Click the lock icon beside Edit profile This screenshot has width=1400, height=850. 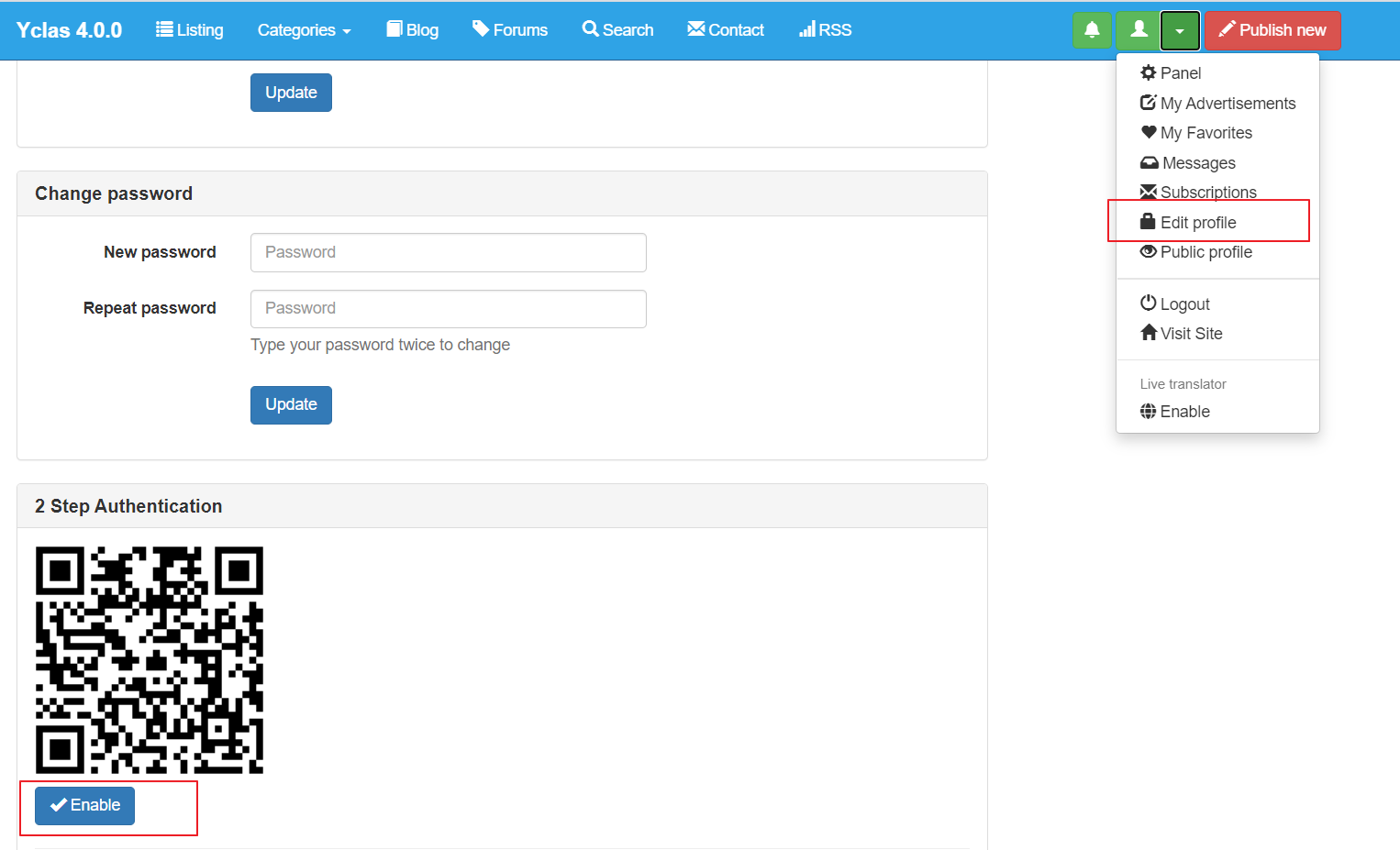[x=1148, y=221]
